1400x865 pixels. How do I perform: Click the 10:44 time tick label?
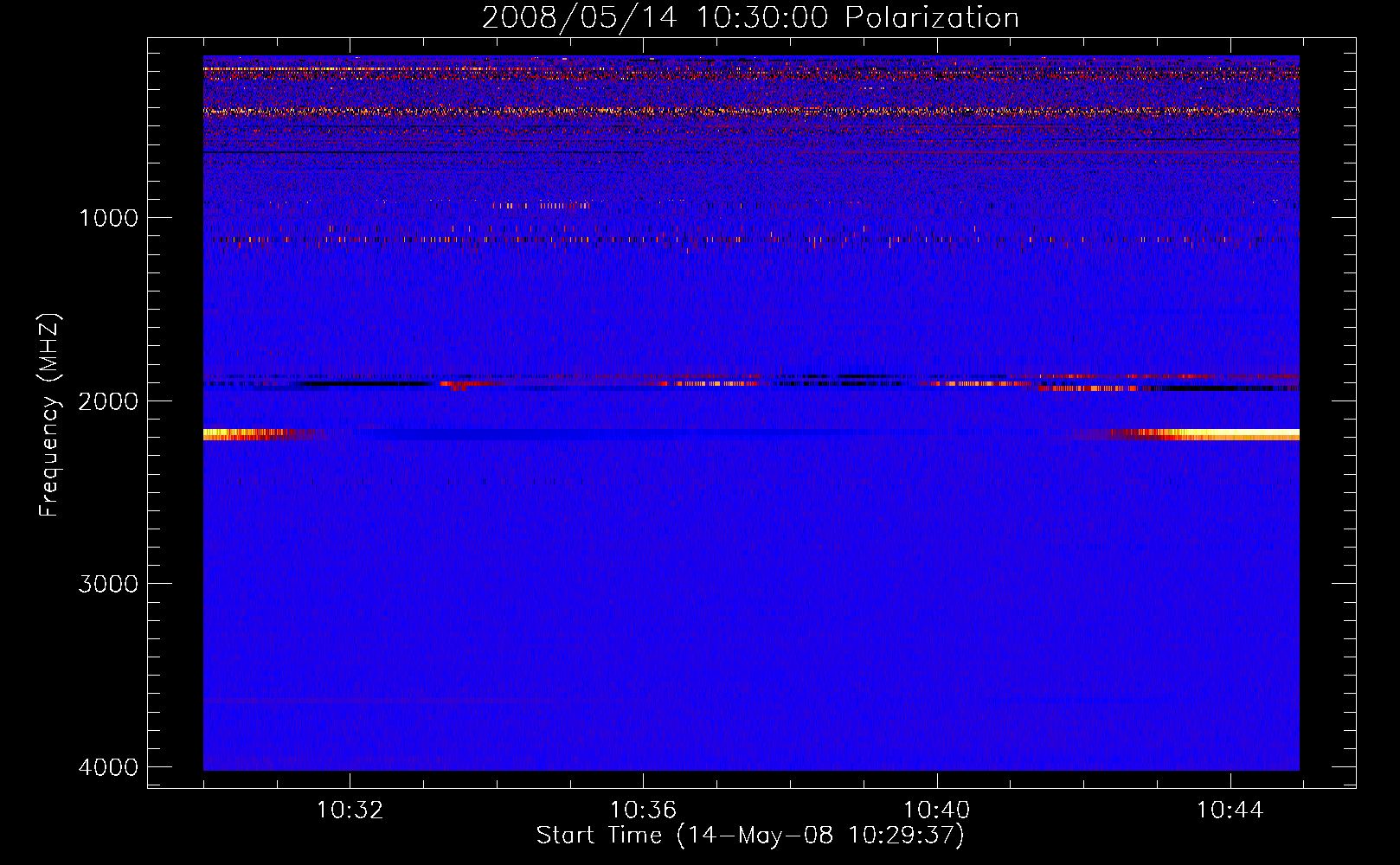1230,811
